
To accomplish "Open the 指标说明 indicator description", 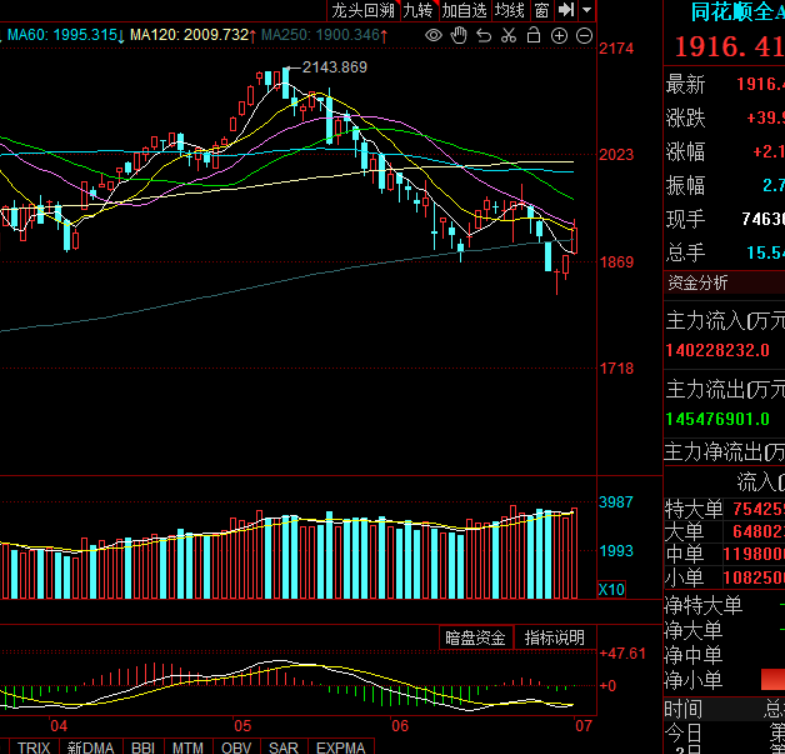I will pyautogui.click(x=554, y=638).
